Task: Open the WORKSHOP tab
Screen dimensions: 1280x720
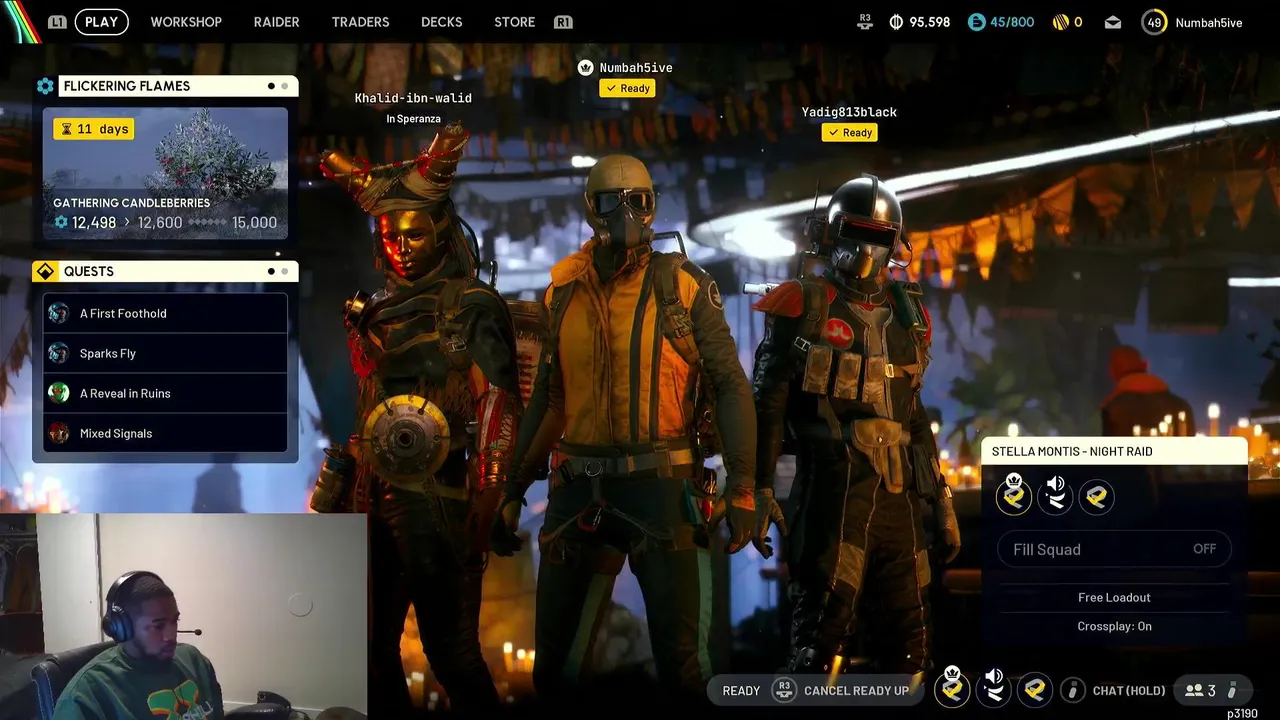Action: (x=186, y=22)
